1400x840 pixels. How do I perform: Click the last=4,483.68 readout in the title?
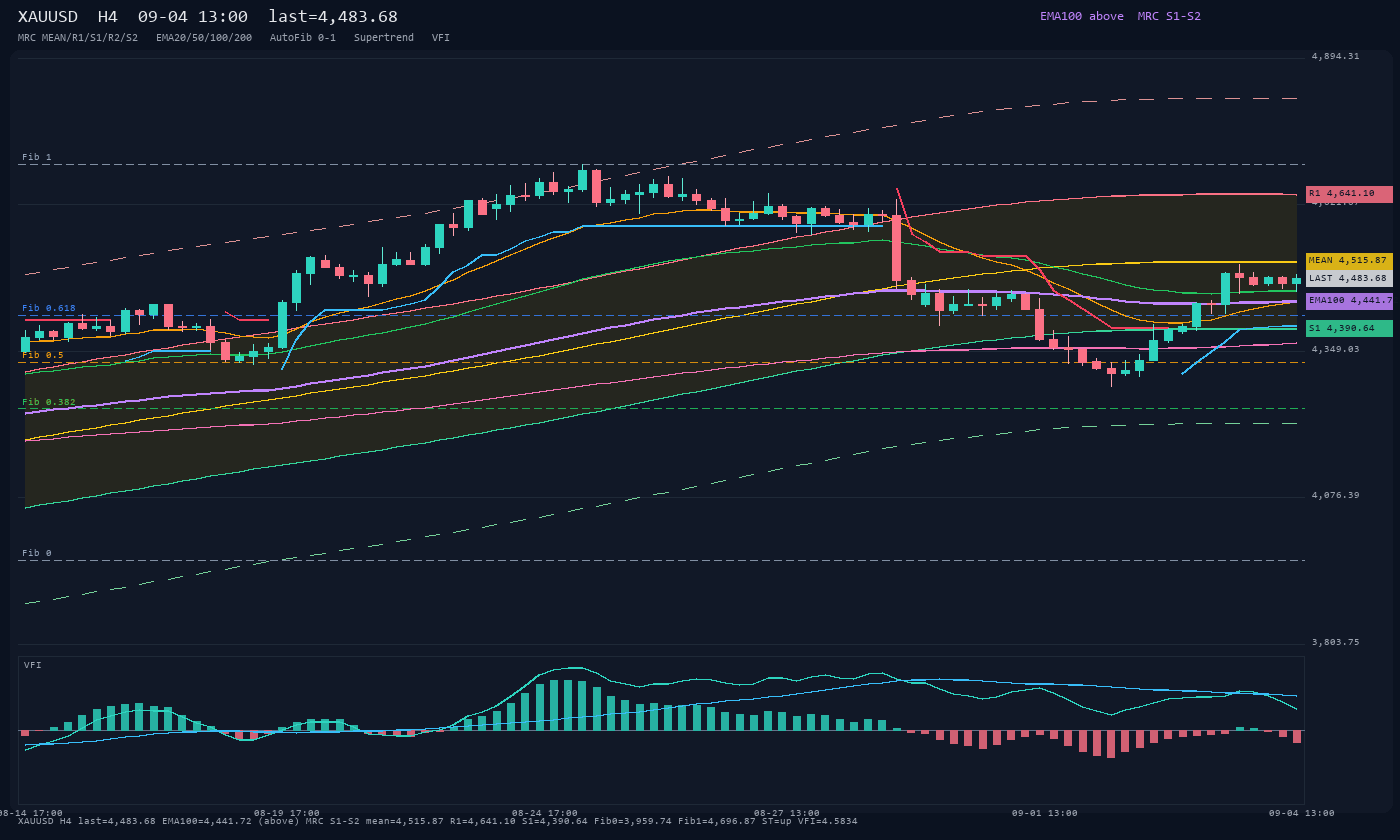pos(333,17)
